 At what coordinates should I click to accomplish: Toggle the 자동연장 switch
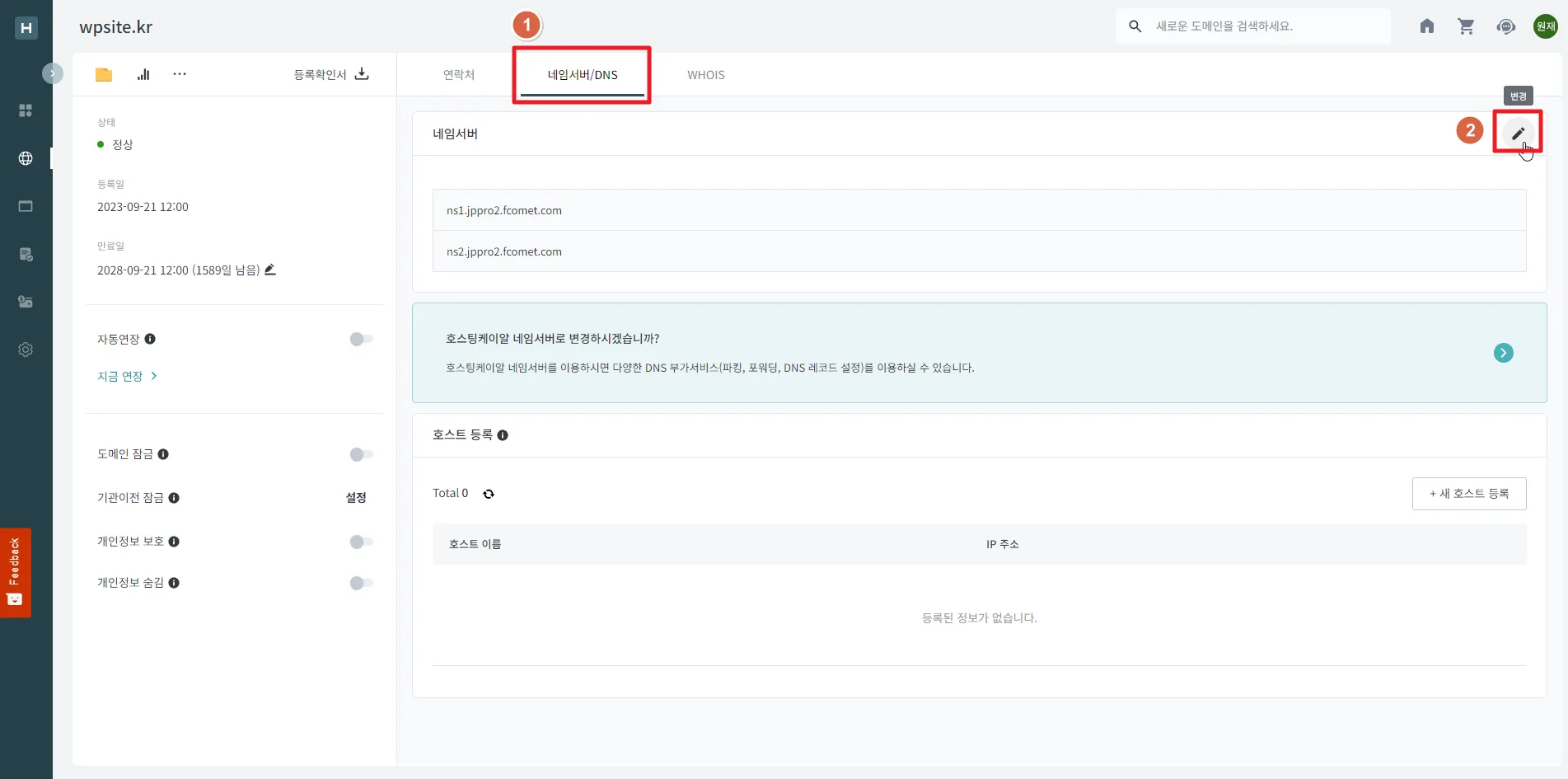[x=361, y=339]
